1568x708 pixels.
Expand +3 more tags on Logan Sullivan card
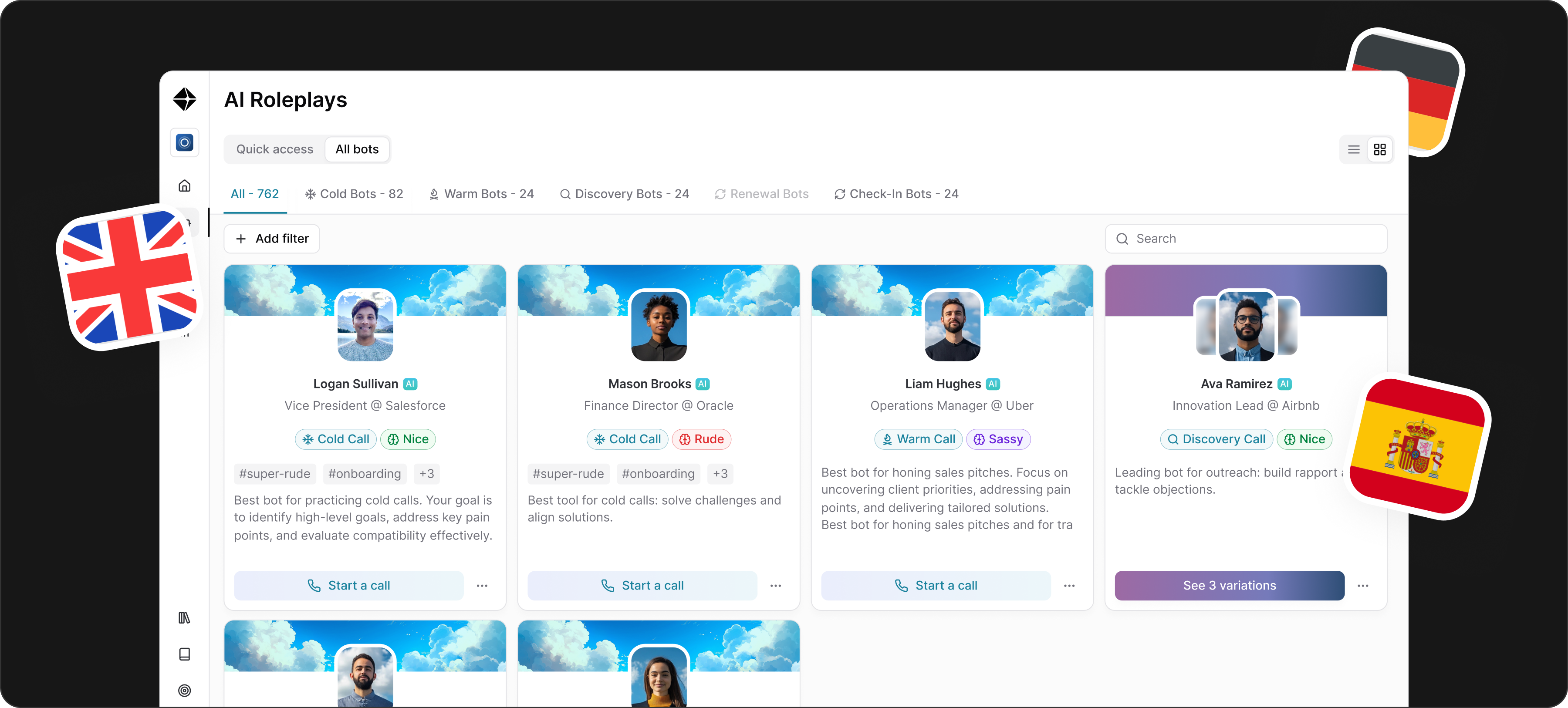(x=427, y=474)
